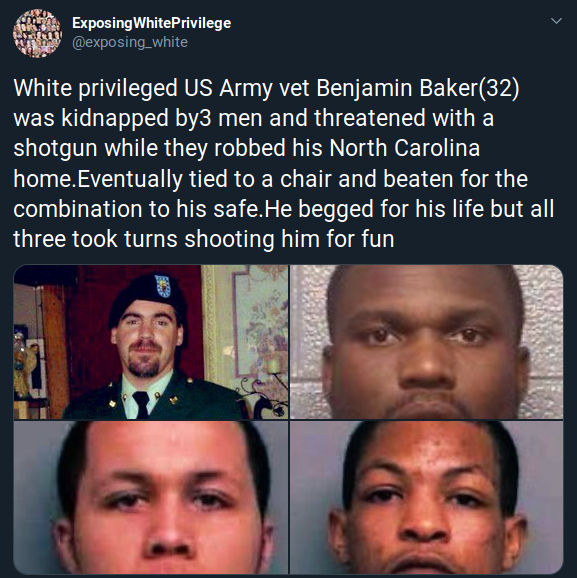Open the bottom-right mugshot thumbnail
577x578 pixels.
tap(427, 497)
